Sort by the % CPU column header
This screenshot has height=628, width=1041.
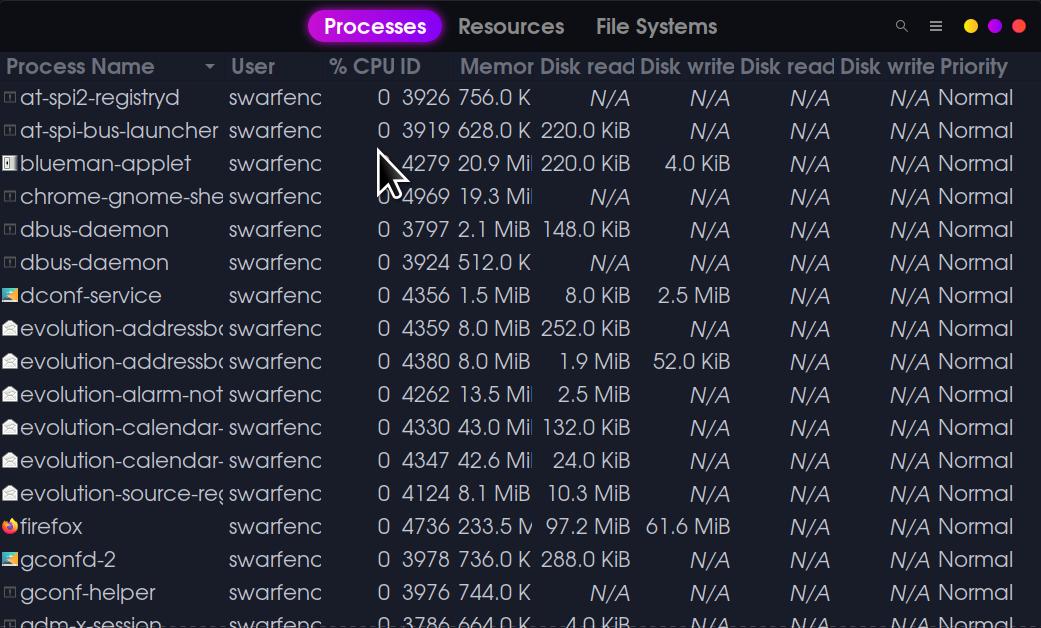pyautogui.click(x=361, y=67)
